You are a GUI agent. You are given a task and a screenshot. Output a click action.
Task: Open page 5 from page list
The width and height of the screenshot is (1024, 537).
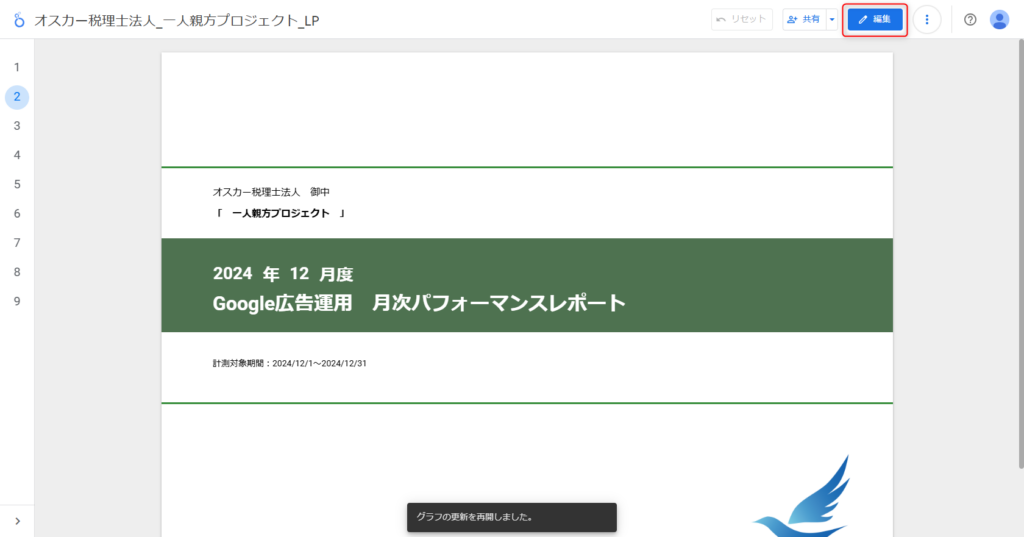[17, 184]
